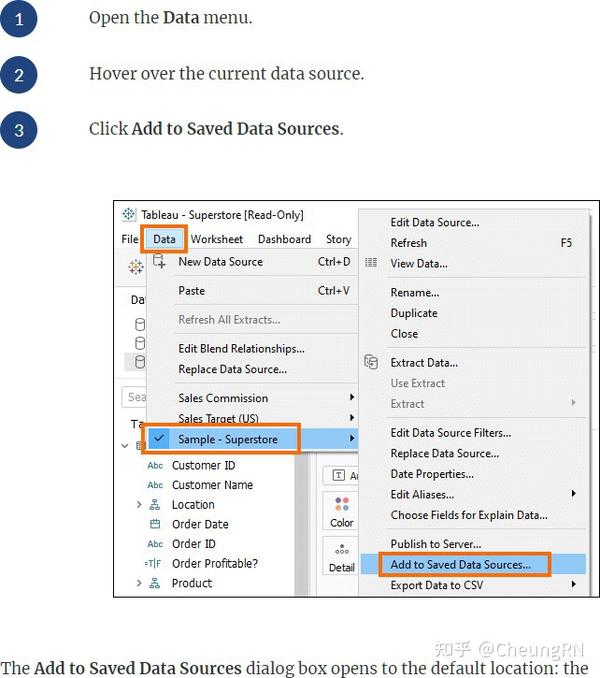Click the Tableau start page toolbar icon

coord(136,267)
